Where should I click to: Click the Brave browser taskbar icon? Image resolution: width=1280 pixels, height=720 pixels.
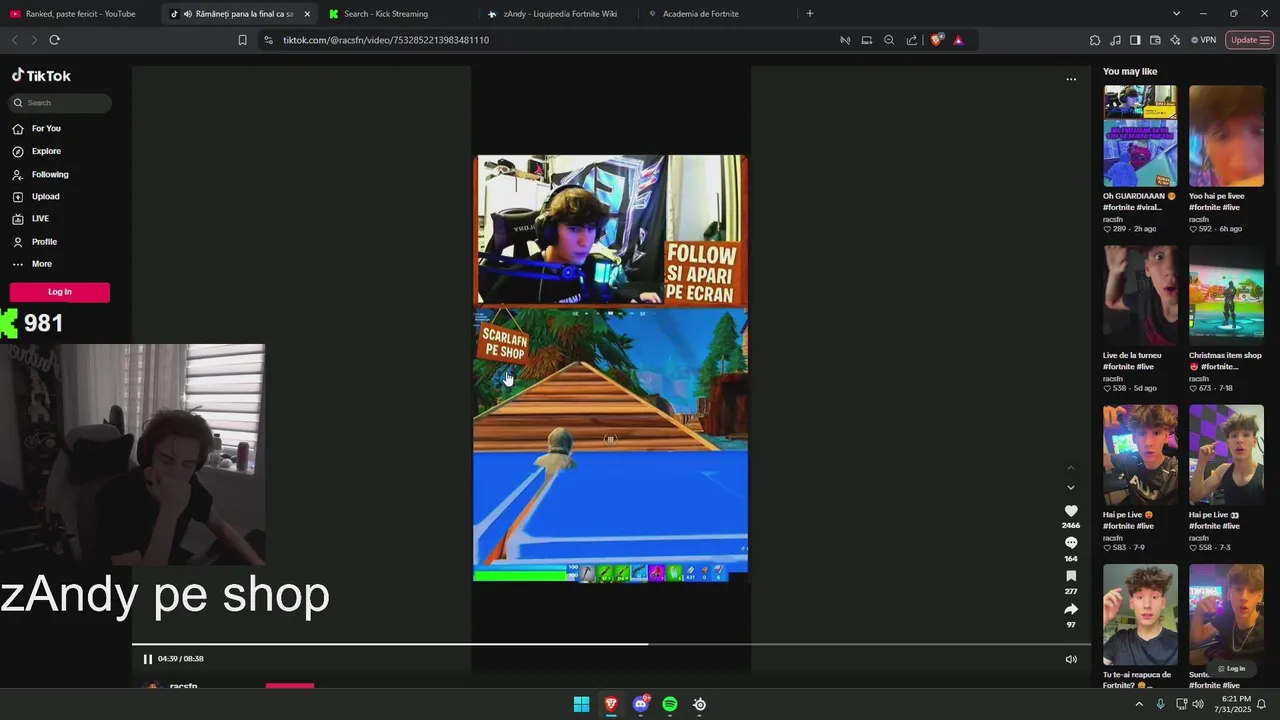click(x=611, y=704)
